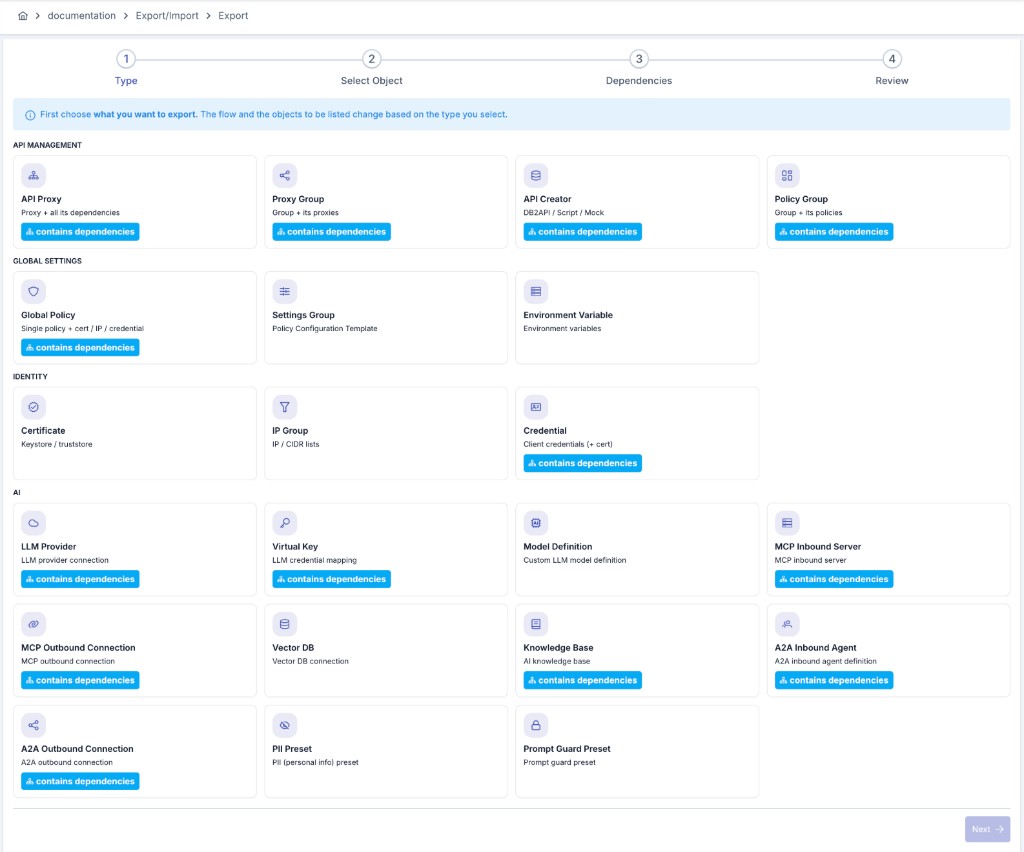The image size is (1024, 852).
Task: Select the MCP Inbound Server icon
Action: tap(787, 523)
